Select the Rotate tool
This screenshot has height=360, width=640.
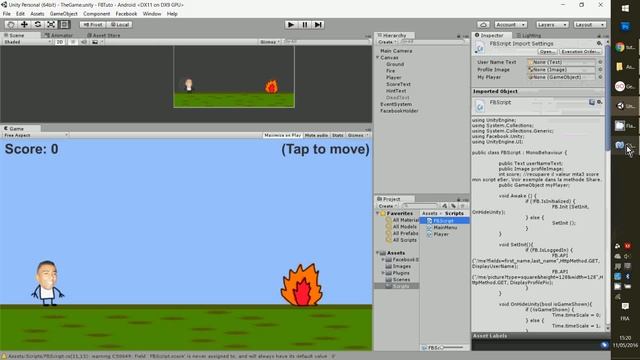click(x=38, y=24)
